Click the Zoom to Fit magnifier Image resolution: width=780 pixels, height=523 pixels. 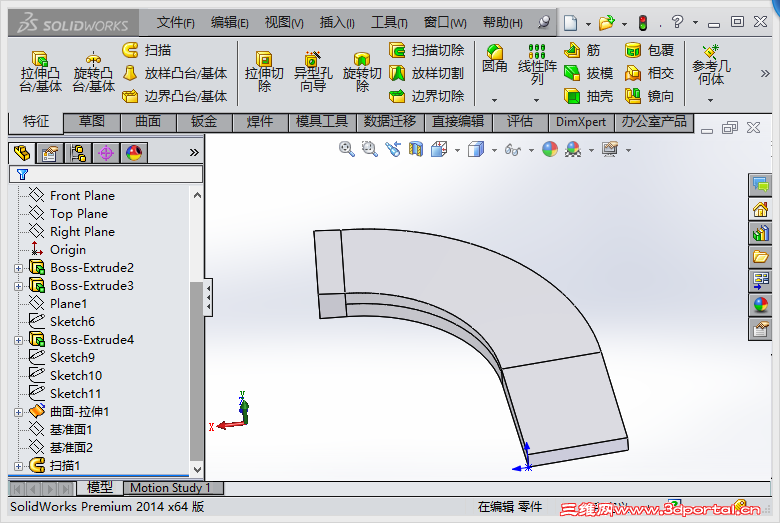[x=347, y=149]
